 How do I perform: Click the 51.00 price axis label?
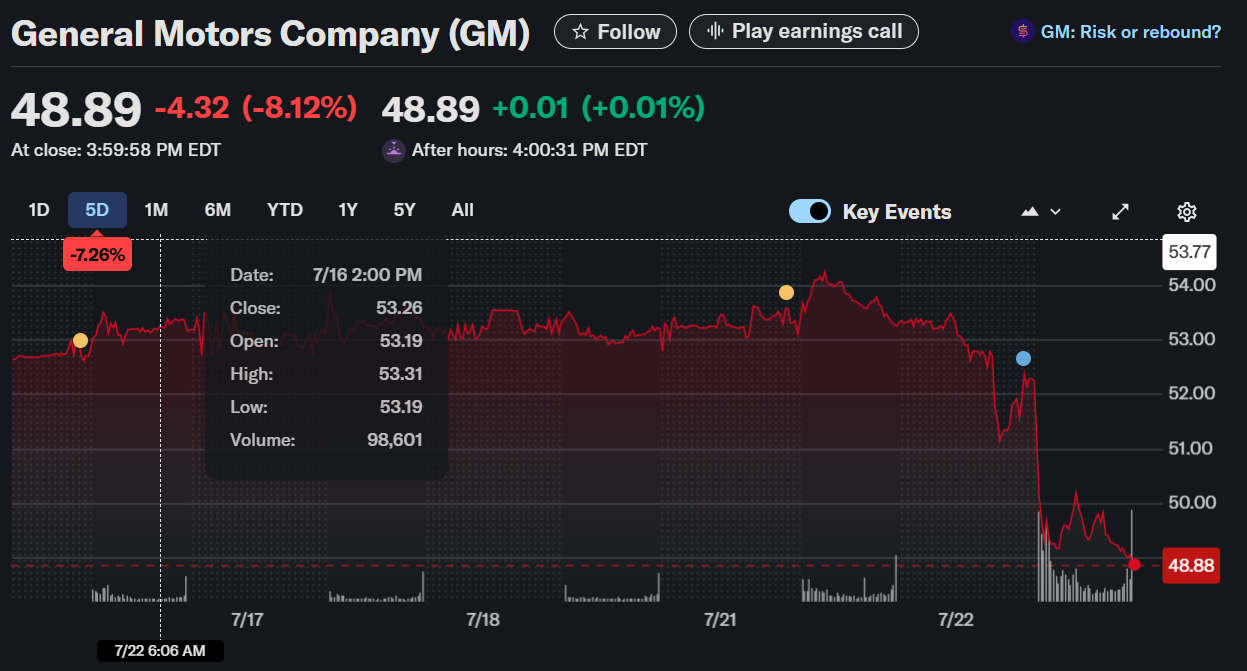[1191, 448]
